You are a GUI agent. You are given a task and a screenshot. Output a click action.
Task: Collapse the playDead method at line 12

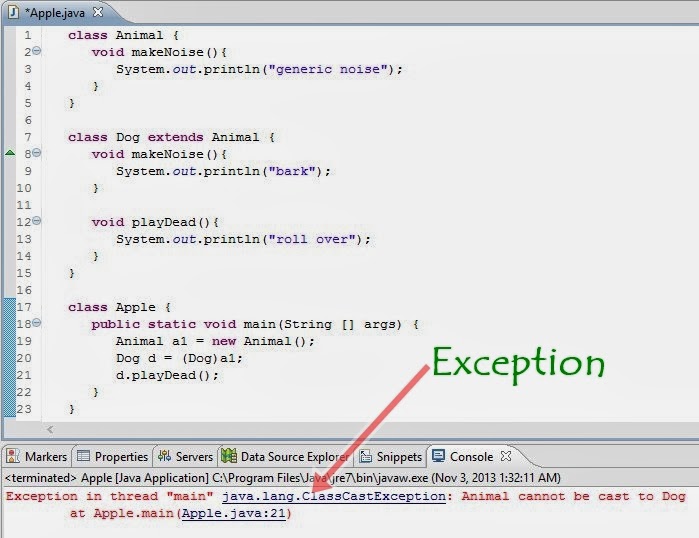[37, 221]
